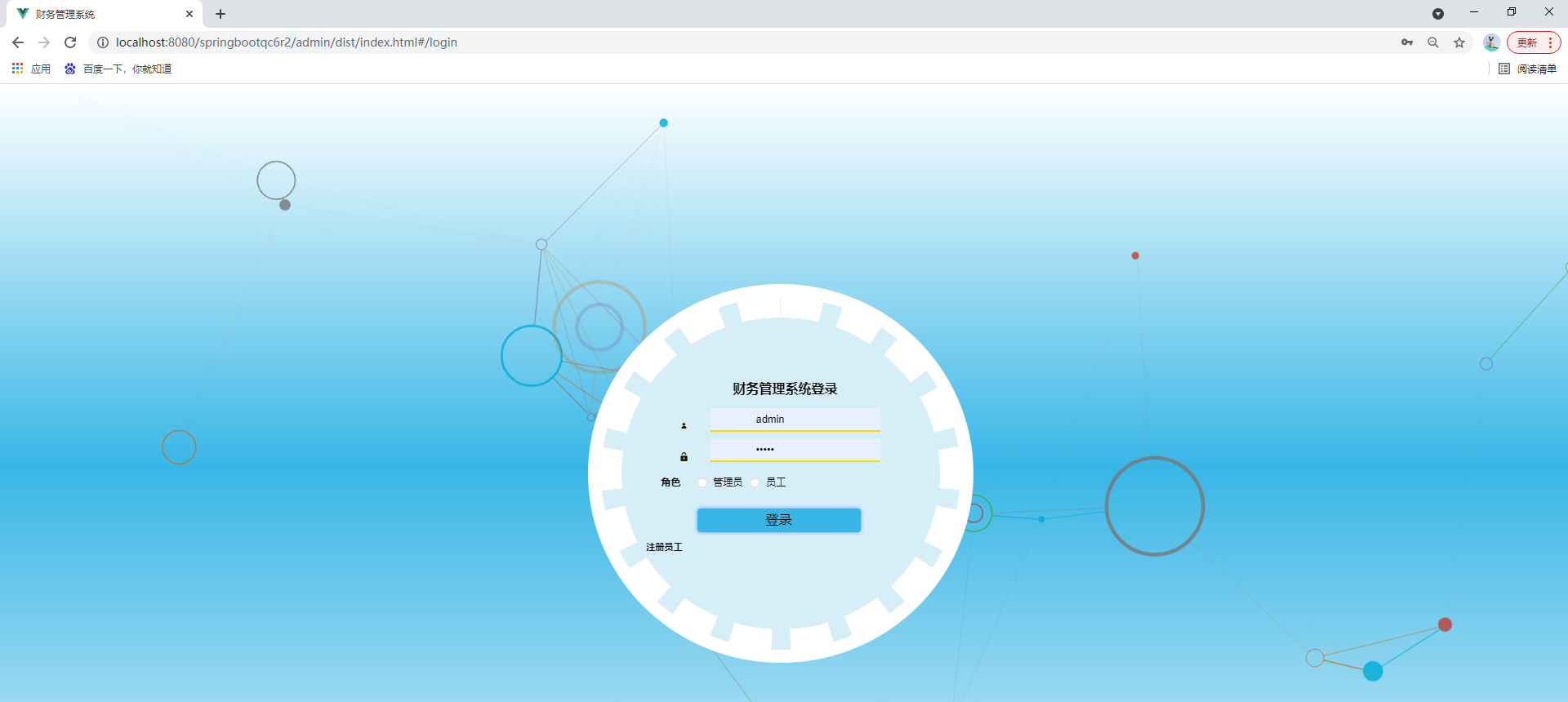Select the 管理员 role radio button

pyautogui.click(x=702, y=482)
